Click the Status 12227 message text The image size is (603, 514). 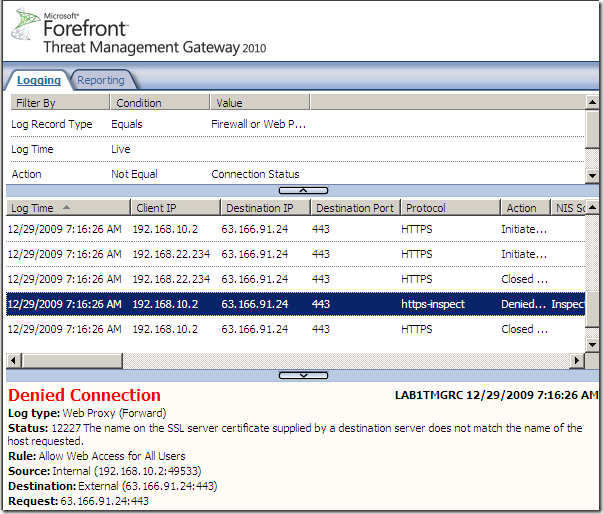pyautogui.click(x=295, y=434)
